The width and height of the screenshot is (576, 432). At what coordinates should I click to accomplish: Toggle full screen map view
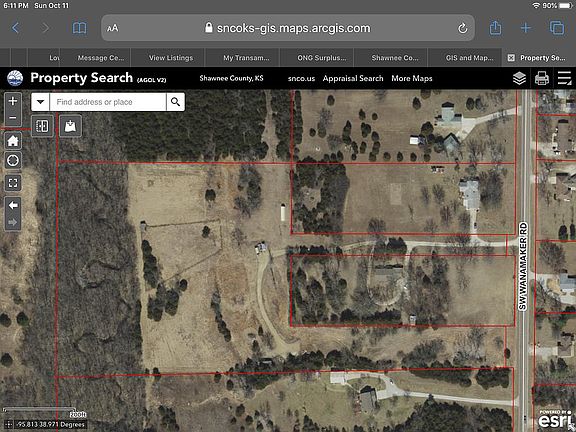(13, 183)
